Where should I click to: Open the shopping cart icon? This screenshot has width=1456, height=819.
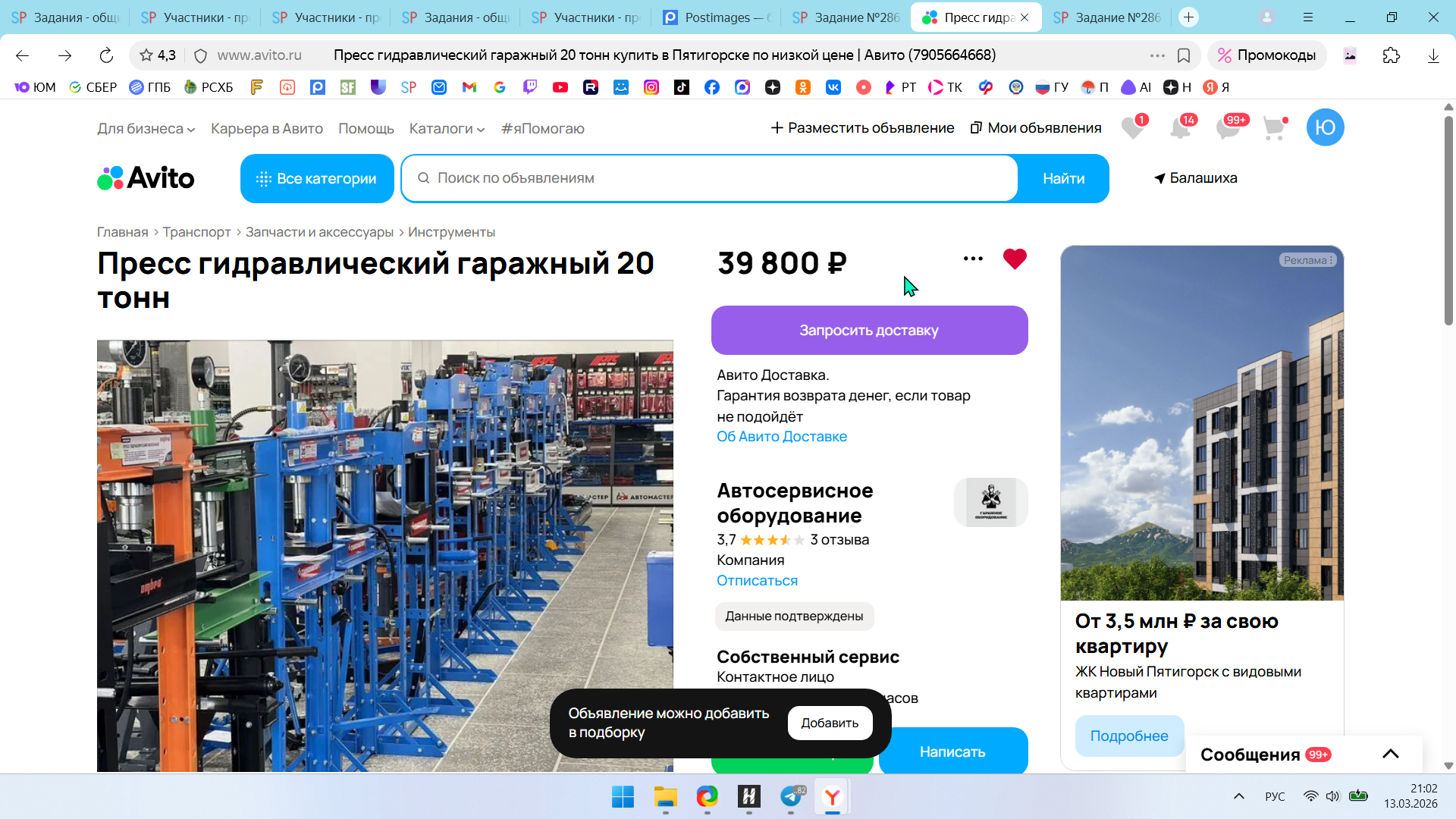(1274, 128)
